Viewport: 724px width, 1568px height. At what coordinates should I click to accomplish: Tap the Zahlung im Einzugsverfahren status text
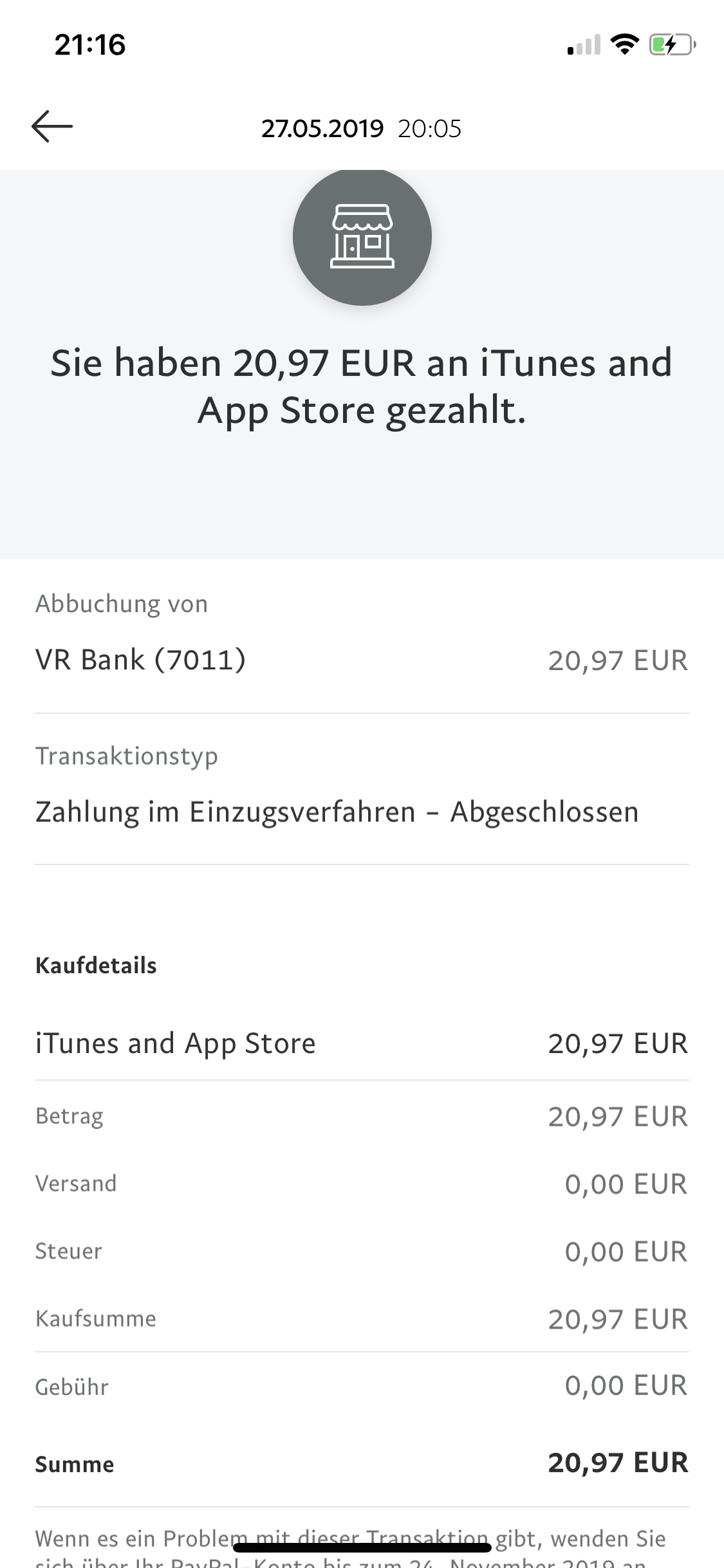click(x=337, y=812)
